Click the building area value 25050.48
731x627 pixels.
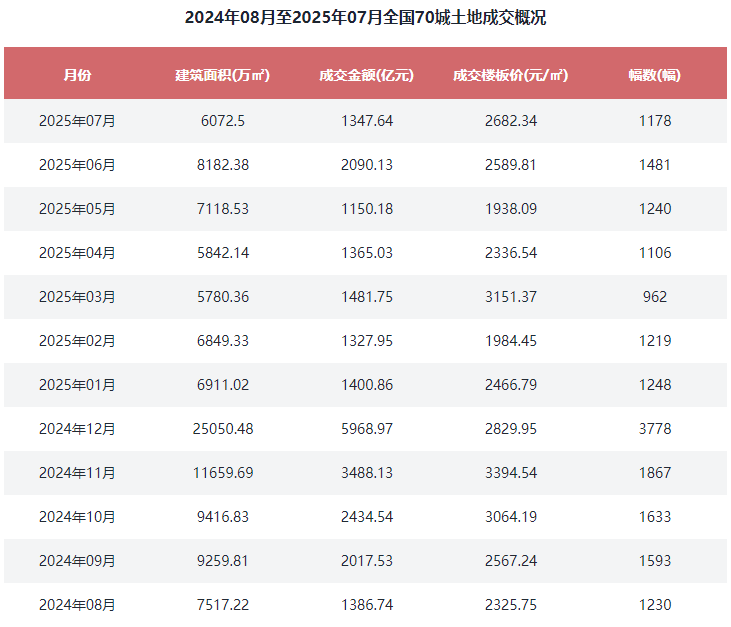tap(223, 428)
